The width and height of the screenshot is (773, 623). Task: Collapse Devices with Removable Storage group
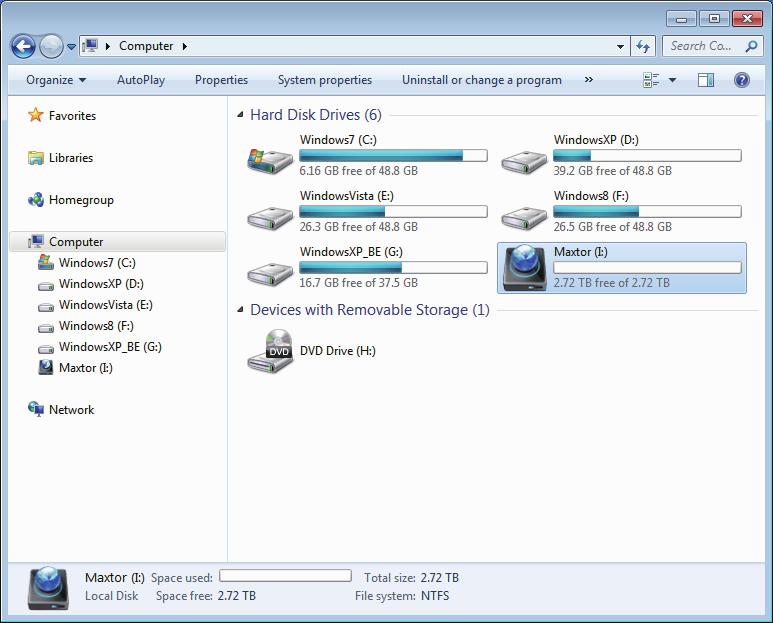240,310
